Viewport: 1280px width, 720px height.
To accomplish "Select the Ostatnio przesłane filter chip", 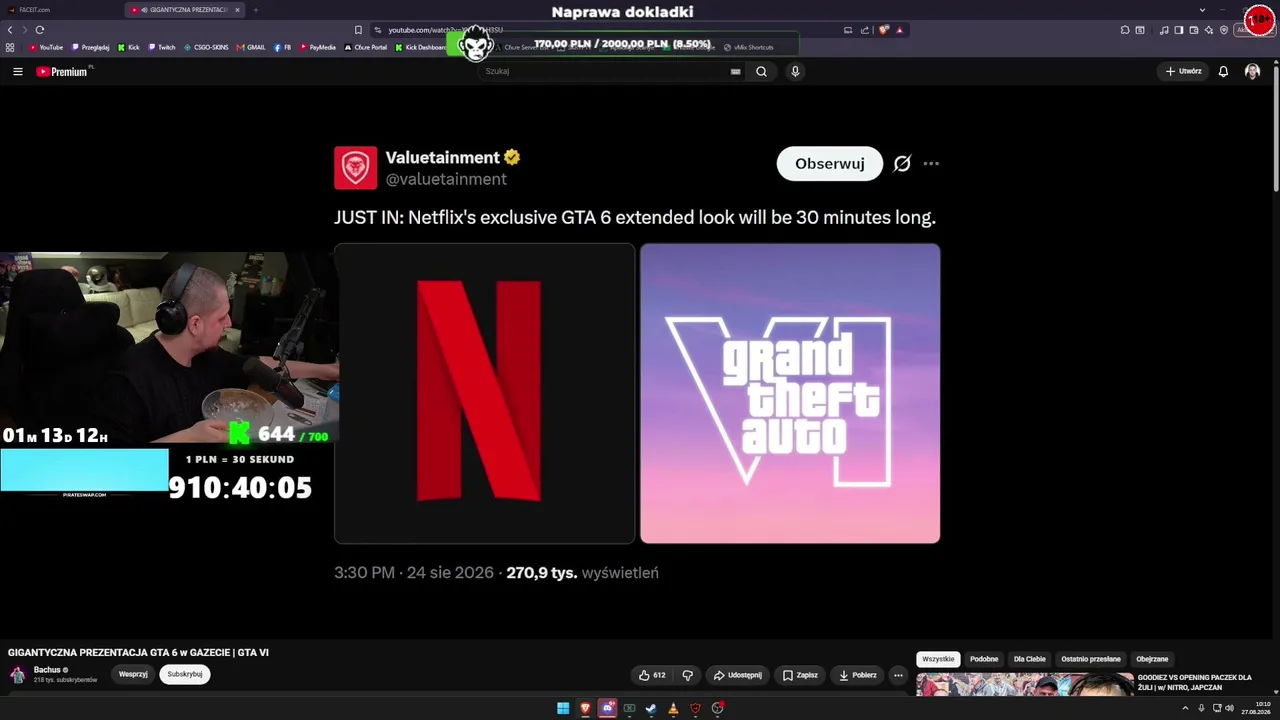I will pyautogui.click(x=1091, y=659).
